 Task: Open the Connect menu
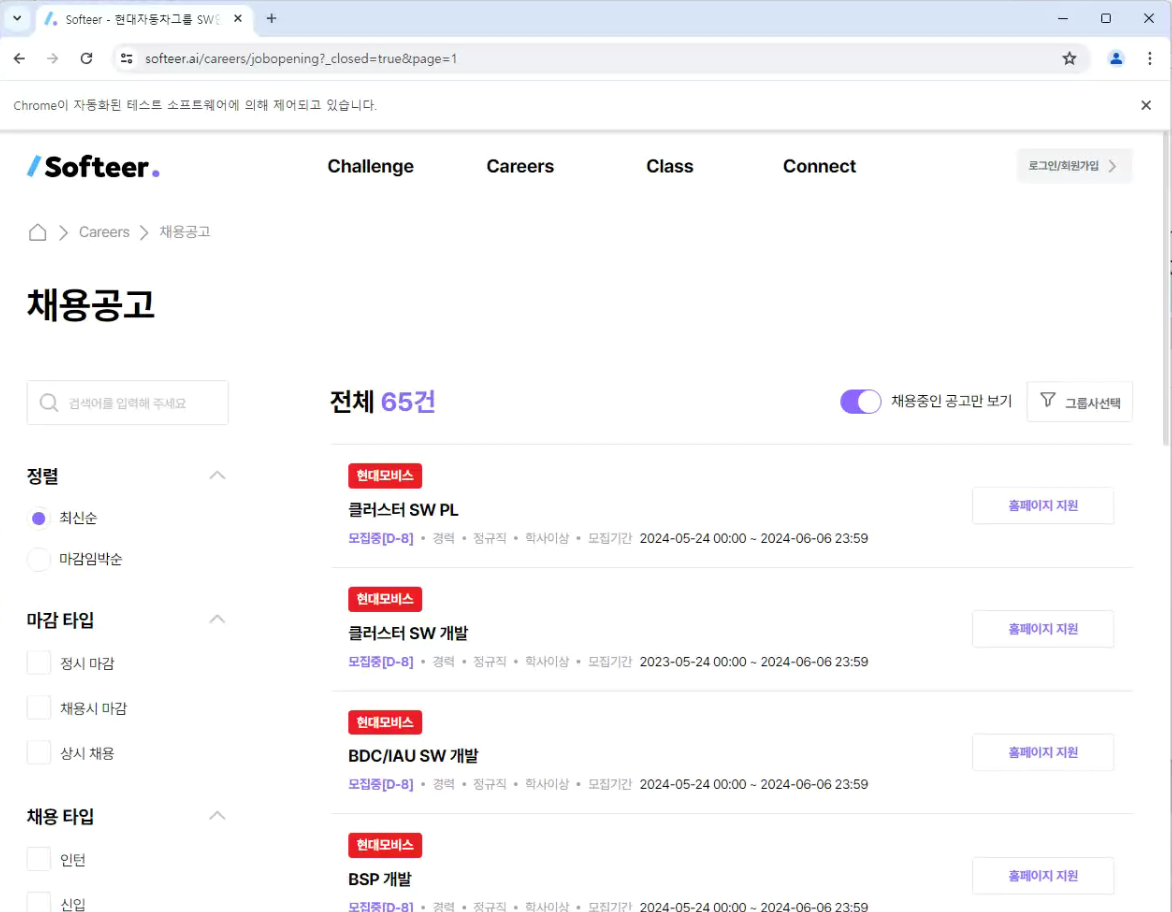point(819,166)
